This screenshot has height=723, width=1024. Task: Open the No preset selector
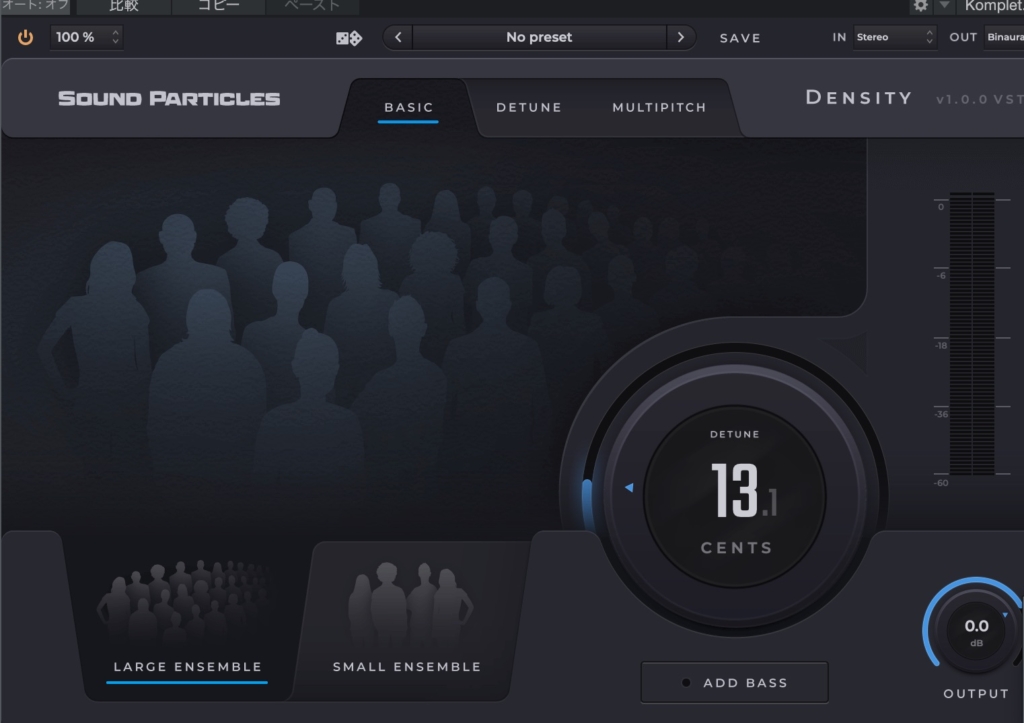[x=539, y=38]
